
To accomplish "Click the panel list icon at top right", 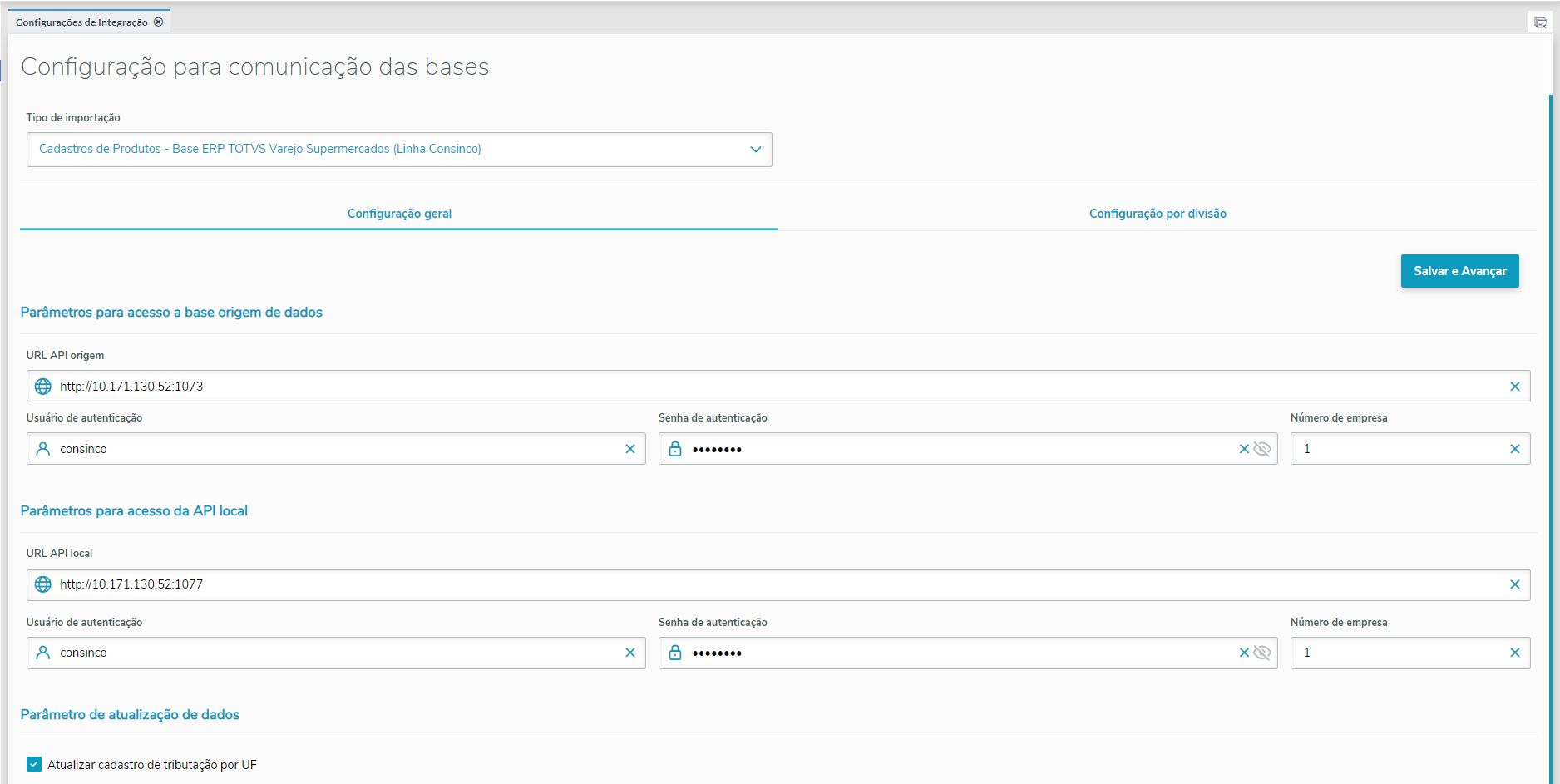I will (1540, 22).
